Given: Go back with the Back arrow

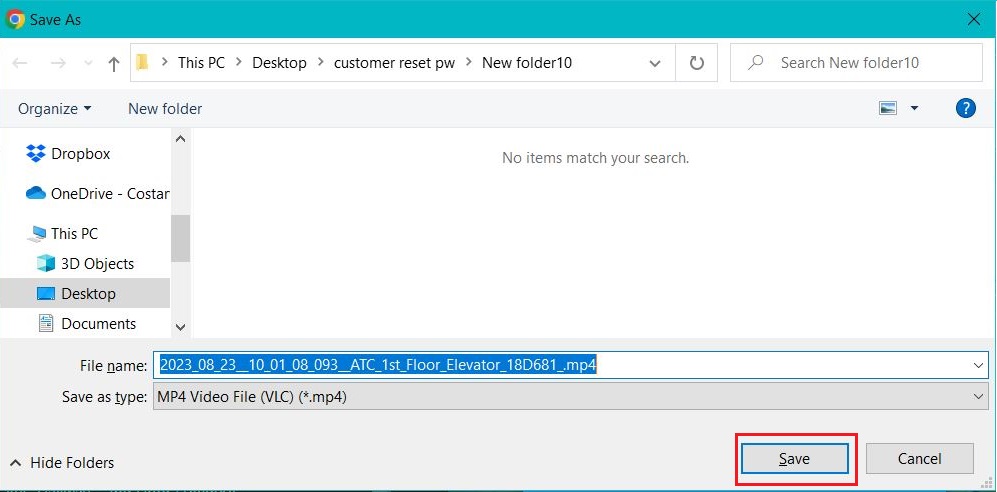Looking at the screenshot, I should (20, 63).
